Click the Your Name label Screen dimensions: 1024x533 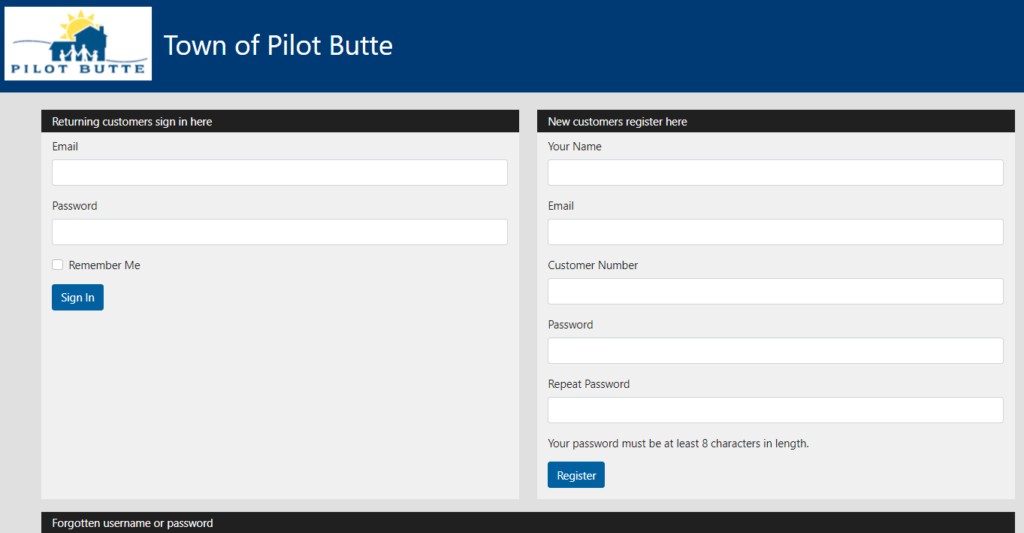pos(575,146)
